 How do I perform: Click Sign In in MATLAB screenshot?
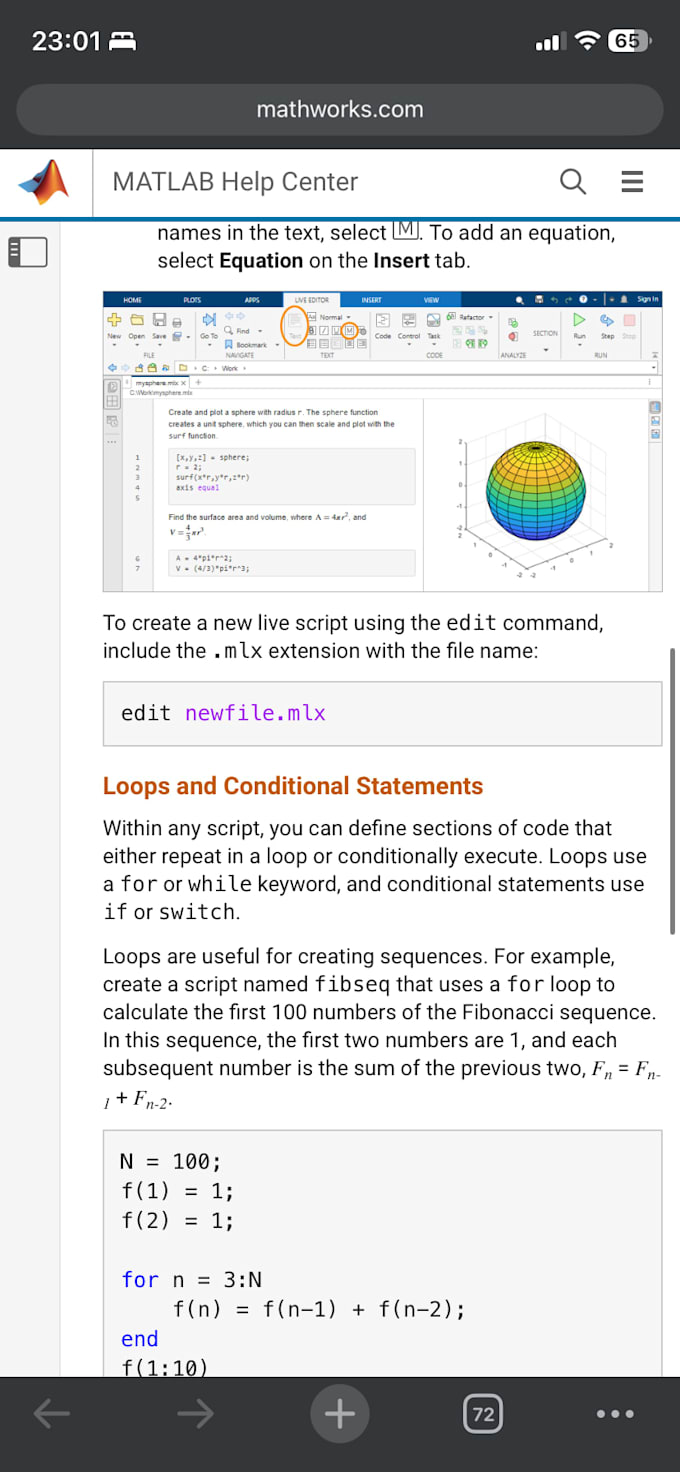point(648,299)
